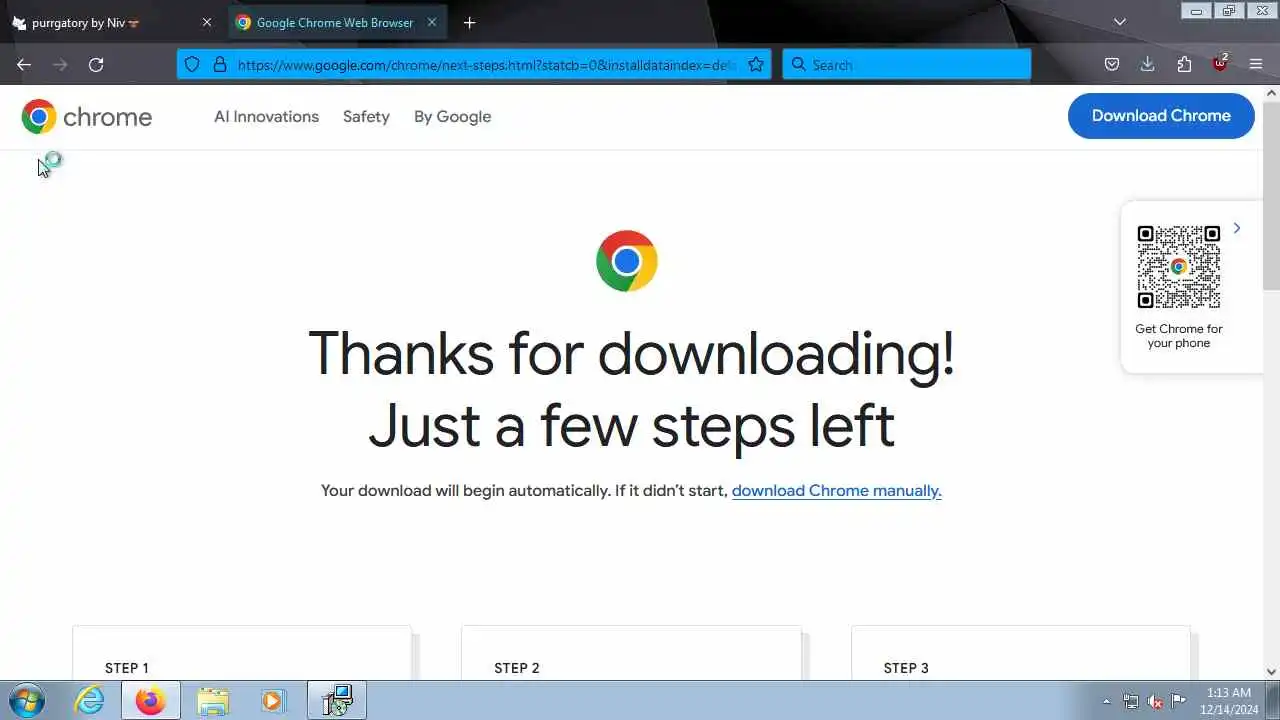1280x720 pixels.
Task: Open the Action Center flag icon
Action: click(x=1178, y=701)
